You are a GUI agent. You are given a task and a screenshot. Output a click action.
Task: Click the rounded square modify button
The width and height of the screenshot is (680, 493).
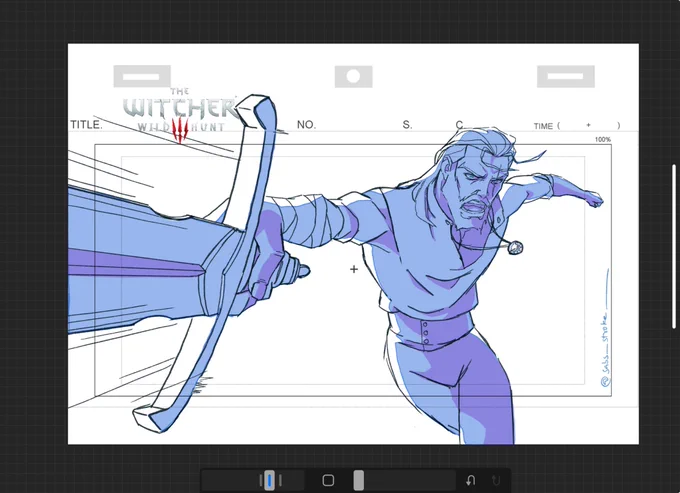328,480
